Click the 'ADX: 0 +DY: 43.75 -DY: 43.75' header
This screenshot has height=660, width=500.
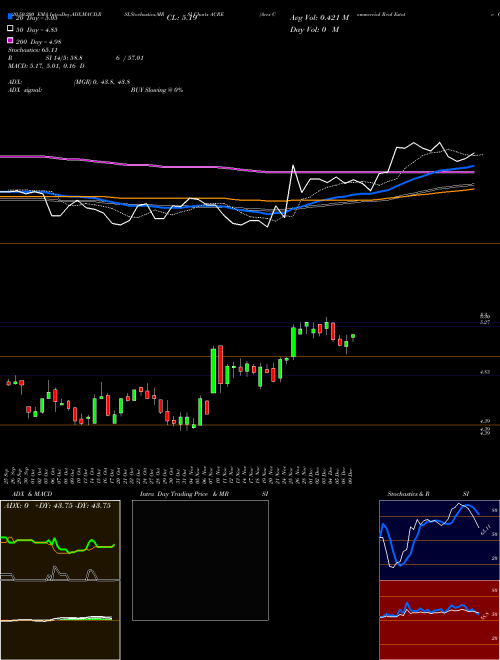[x=57, y=506]
